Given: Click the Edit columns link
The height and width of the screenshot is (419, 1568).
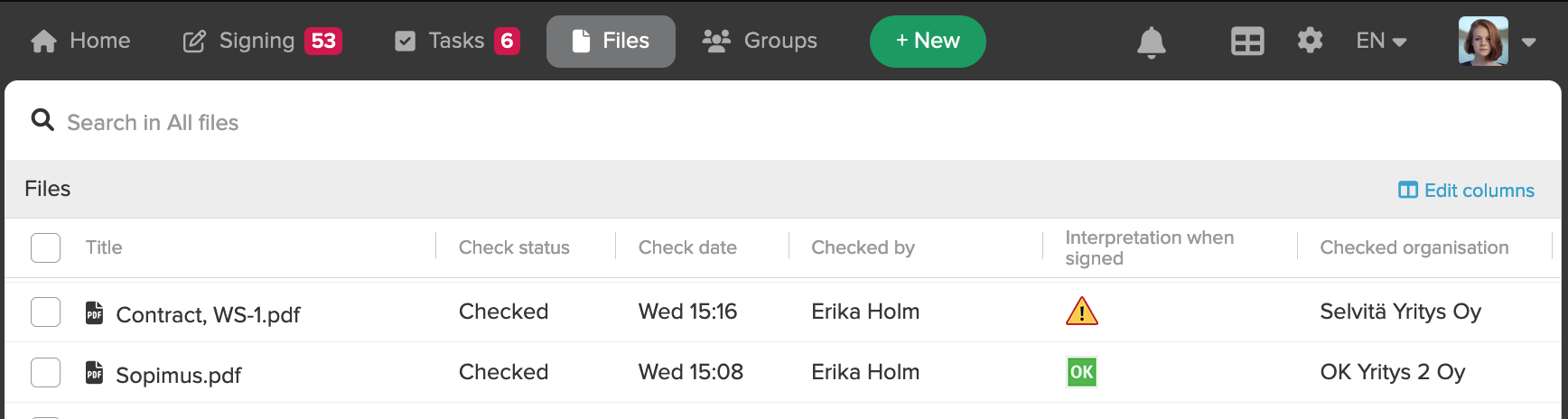Looking at the screenshot, I should 1466,191.
